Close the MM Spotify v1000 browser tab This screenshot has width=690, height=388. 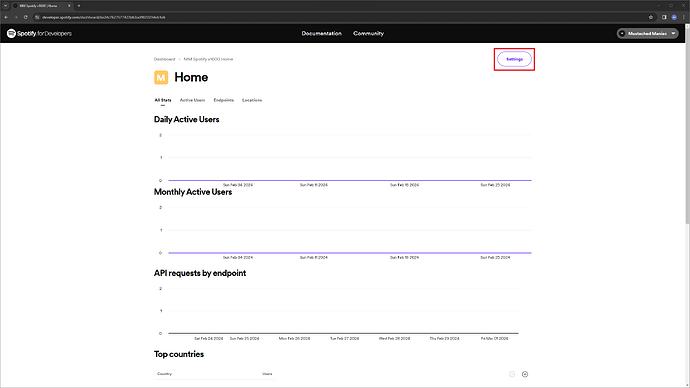(69, 6)
